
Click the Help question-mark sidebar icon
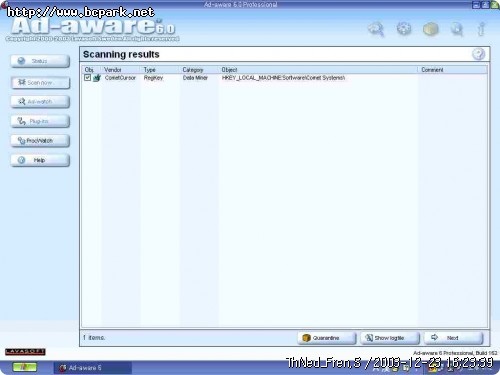[x=21, y=160]
